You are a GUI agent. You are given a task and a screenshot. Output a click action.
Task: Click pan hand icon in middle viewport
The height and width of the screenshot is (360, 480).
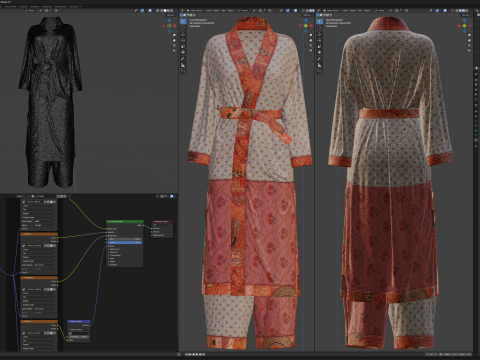tap(310, 40)
